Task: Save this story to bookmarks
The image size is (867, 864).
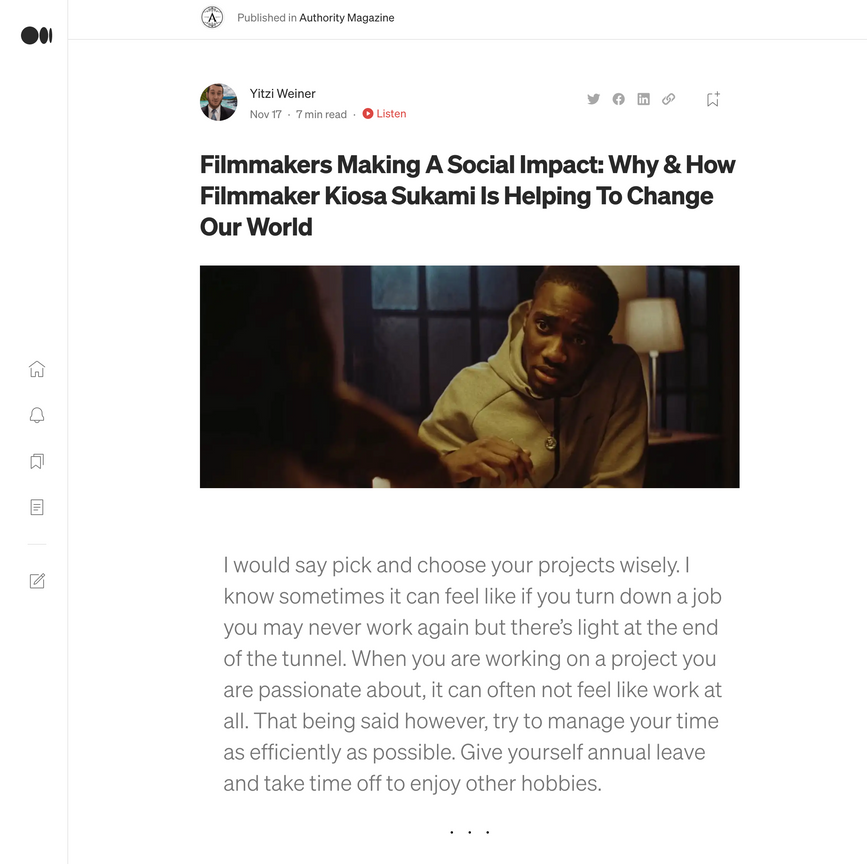Action: tap(712, 99)
